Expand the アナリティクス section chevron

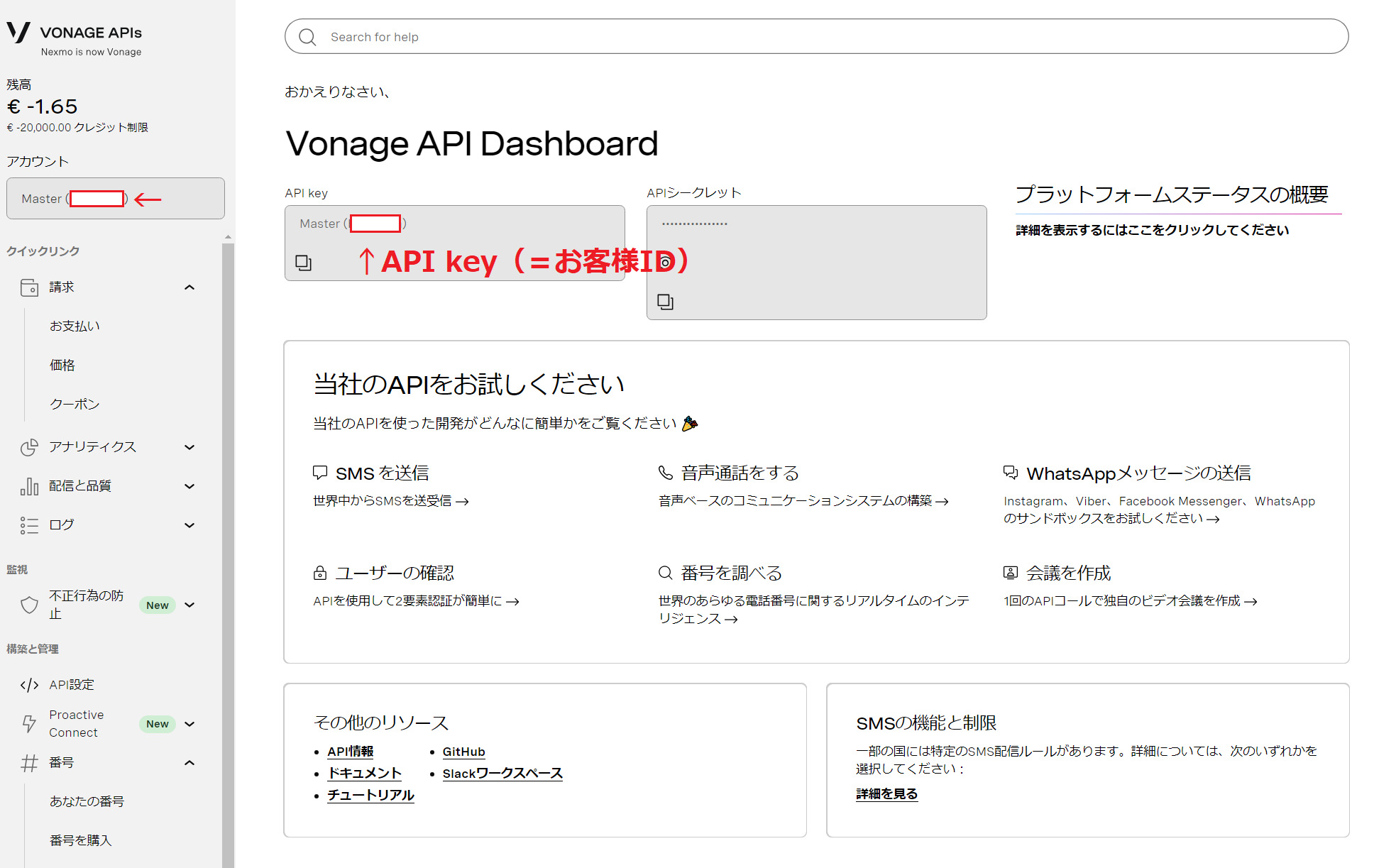(189, 447)
